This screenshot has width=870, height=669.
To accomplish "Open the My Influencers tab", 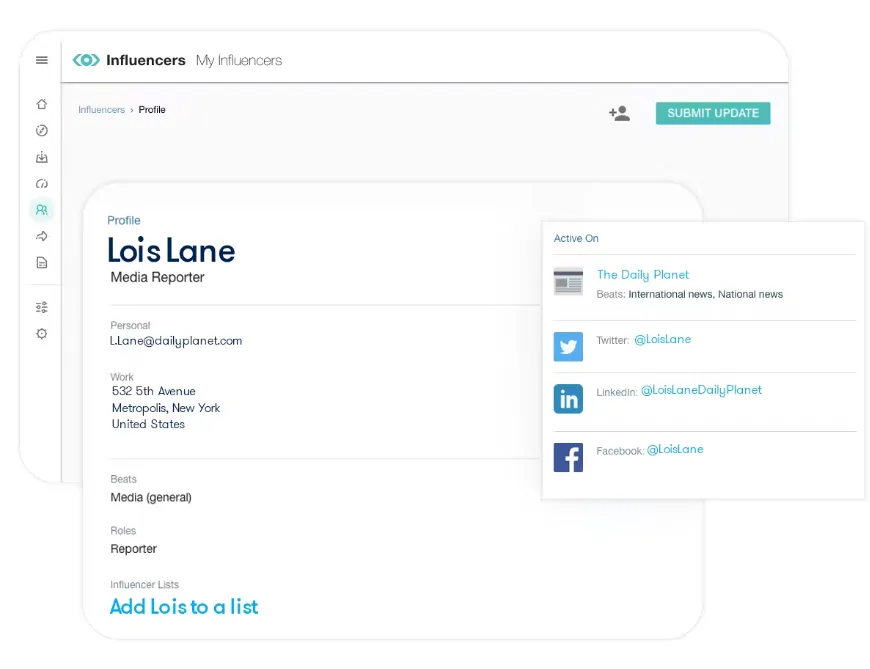I will tap(239, 60).
